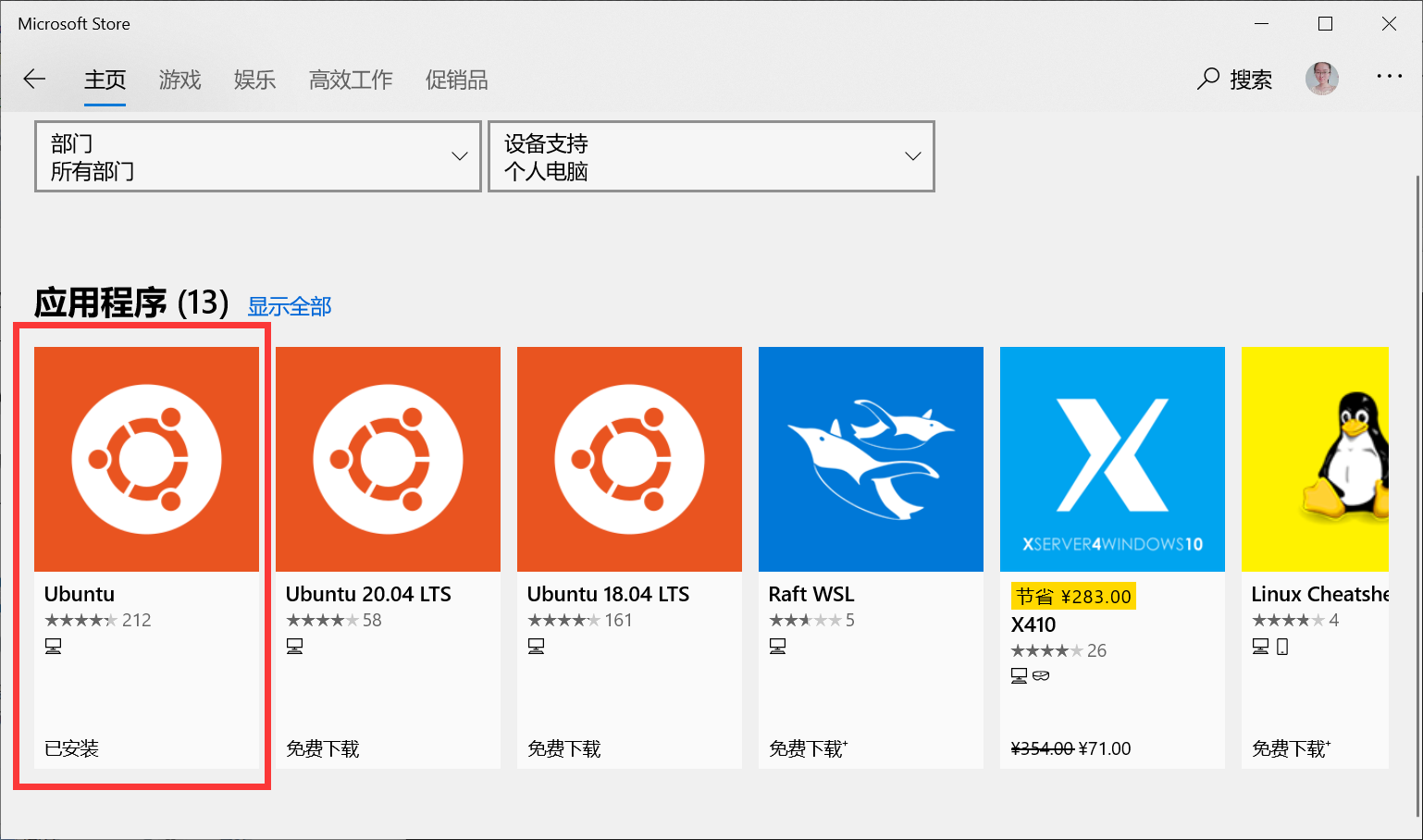Click the ¥71.00 price of X410
The image size is (1423, 840).
(x=1105, y=748)
